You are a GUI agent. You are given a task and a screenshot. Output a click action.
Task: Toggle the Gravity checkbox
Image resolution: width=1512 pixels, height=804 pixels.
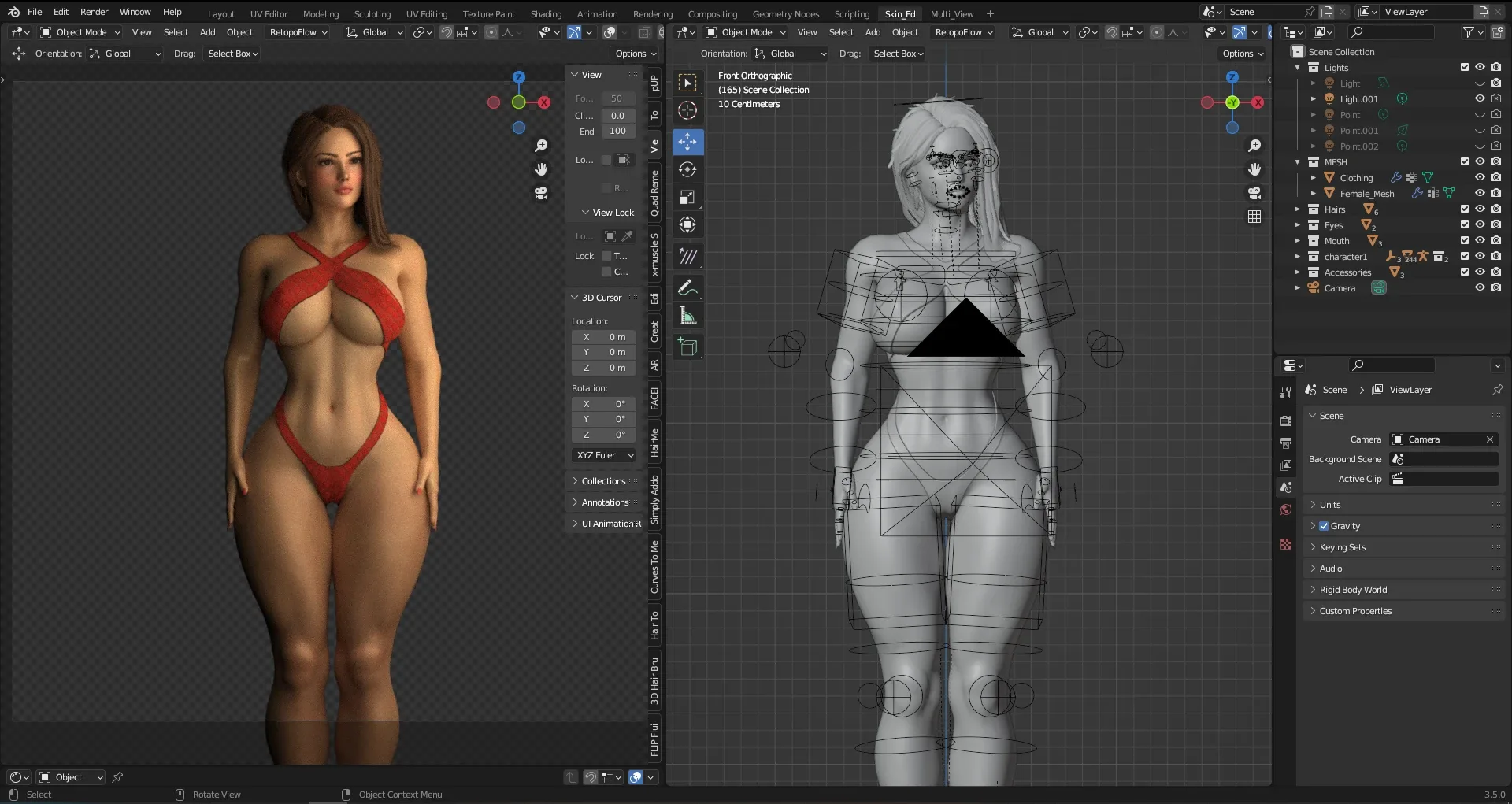click(1324, 526)
